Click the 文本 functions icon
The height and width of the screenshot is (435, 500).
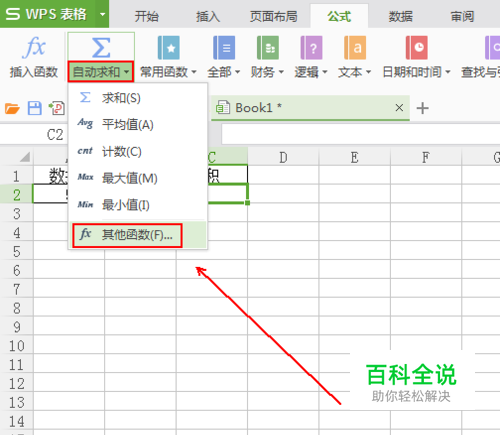[x=355, y=48]
